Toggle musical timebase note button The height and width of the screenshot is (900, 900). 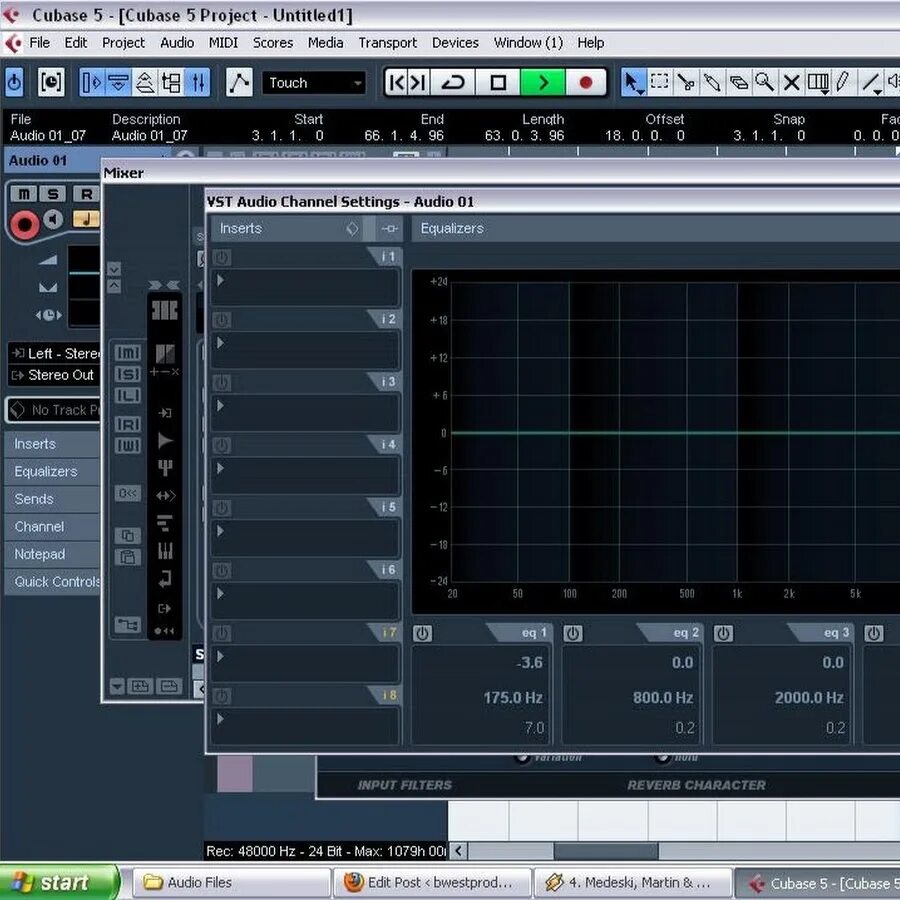pyautogui.click(x=86, y=219)
